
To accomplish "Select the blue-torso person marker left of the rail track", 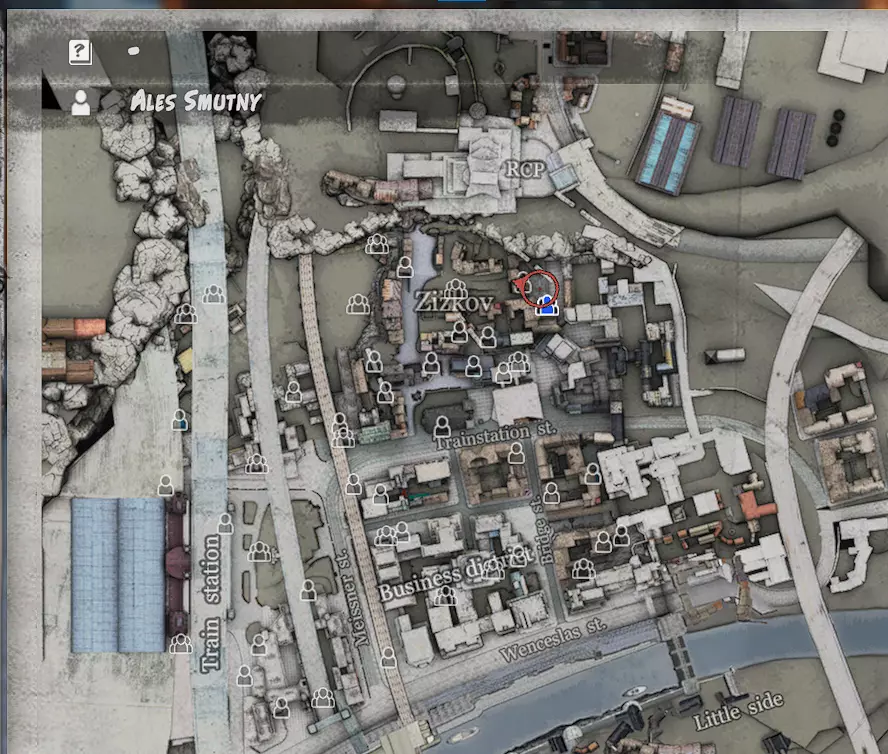I will [180, 420].
